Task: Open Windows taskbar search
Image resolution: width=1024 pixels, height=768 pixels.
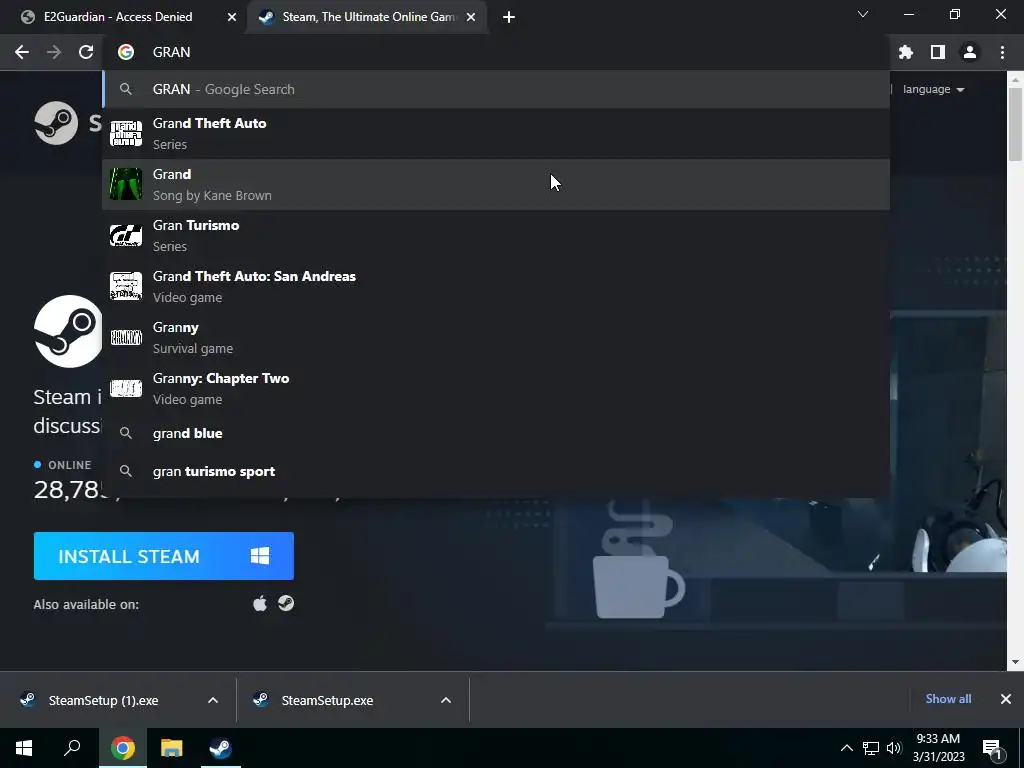Action: tap(72, 748)
